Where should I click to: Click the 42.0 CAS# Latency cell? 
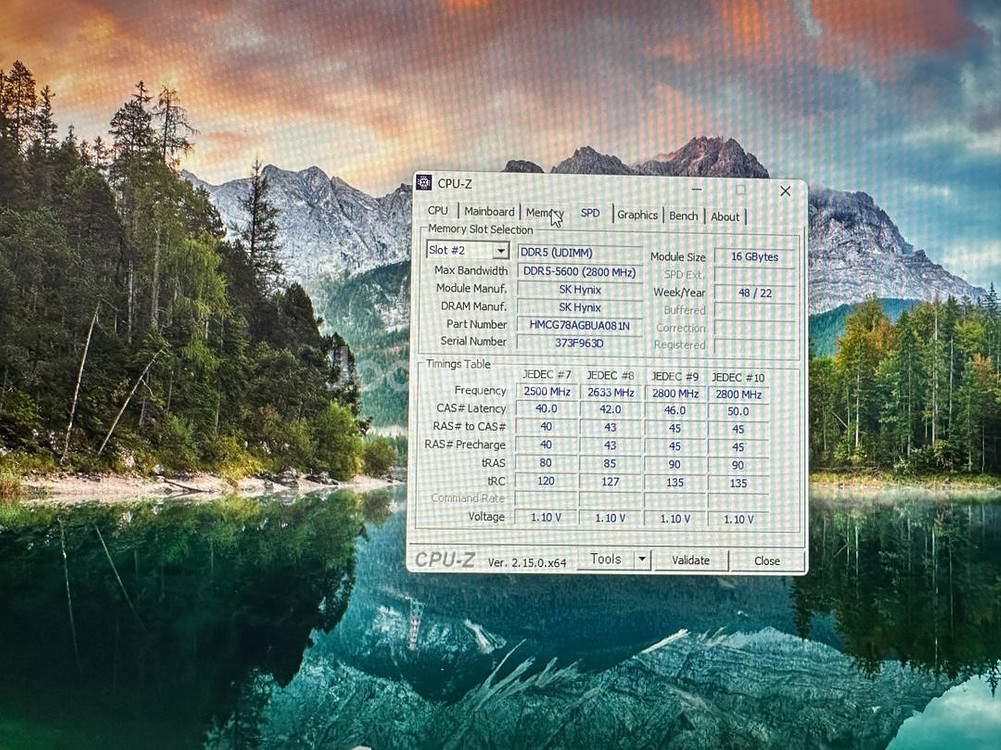pos(610,410)
